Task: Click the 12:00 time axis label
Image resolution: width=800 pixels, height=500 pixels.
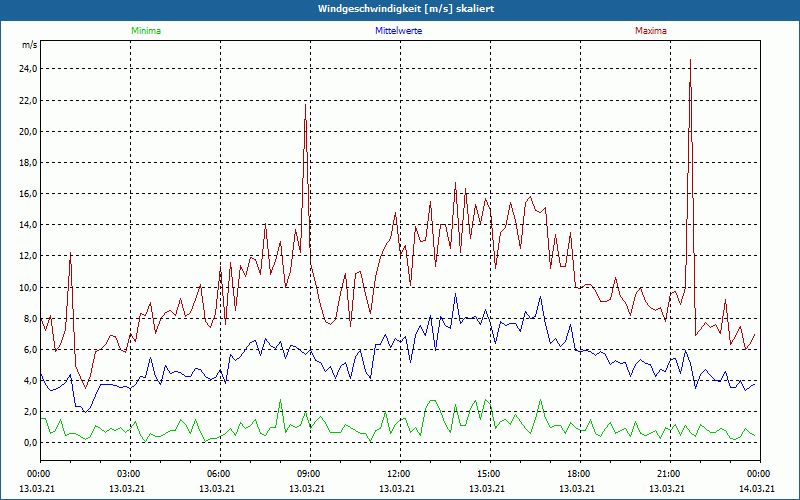Action: tap(397, 473)
